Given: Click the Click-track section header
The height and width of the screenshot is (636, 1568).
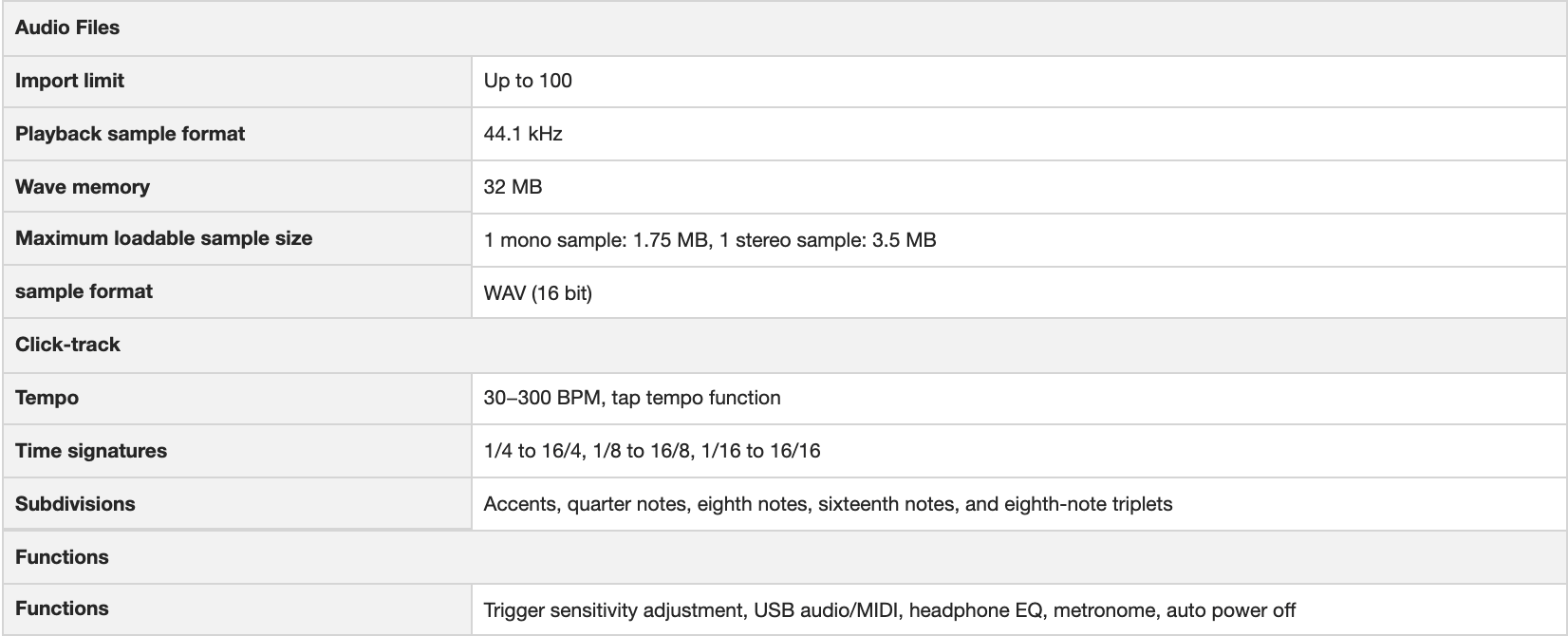Looking at the screenshot, I should pos(67,345).
